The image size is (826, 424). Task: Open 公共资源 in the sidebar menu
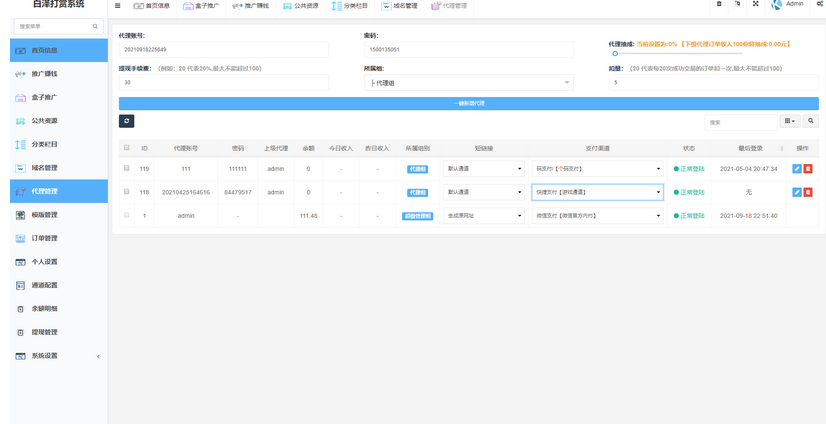[59, 121]
